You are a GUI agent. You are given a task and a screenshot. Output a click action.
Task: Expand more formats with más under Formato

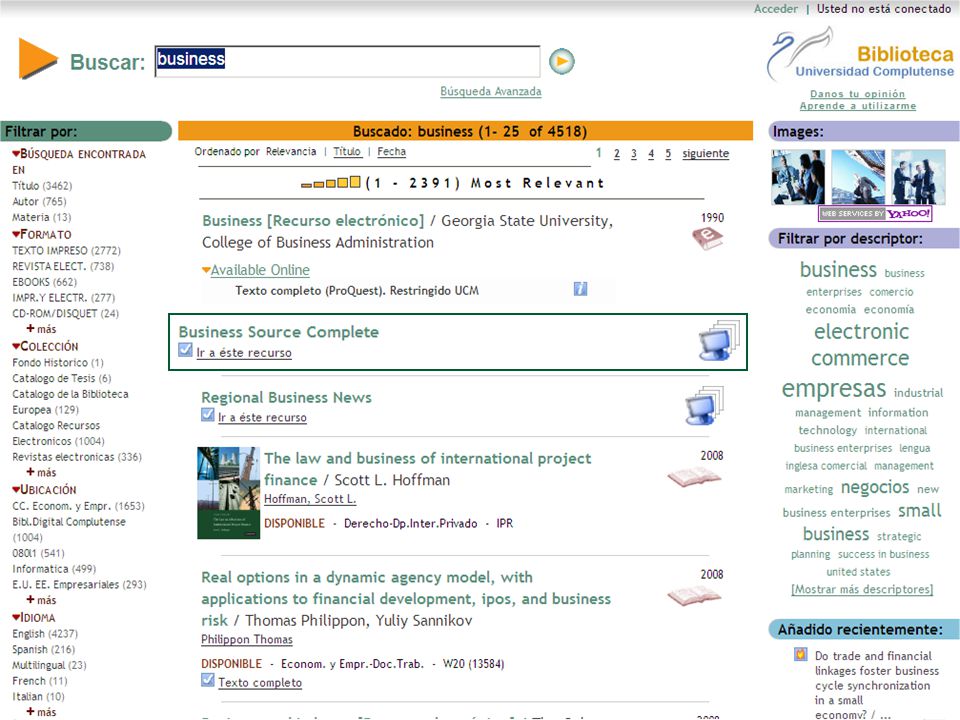(41, 329)
